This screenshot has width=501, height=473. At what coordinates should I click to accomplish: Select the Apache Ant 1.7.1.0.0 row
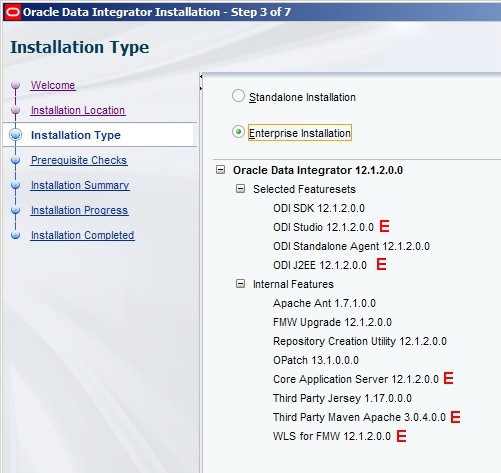pyautogui.click(x=324, y=303)
